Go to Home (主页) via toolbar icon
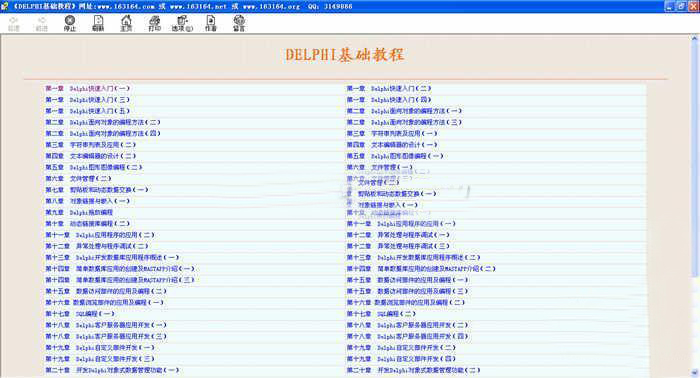The image size is (700, 378). click(x=126, y=23)
